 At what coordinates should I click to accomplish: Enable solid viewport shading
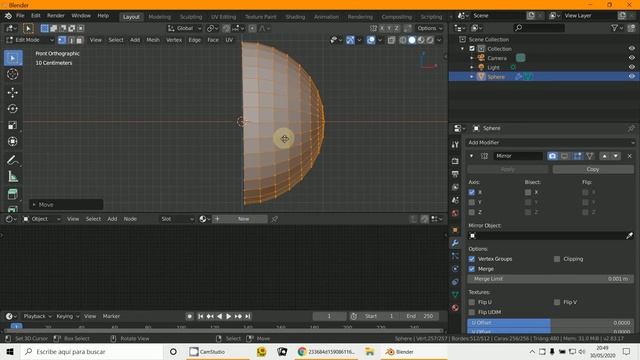pos(412,40)
